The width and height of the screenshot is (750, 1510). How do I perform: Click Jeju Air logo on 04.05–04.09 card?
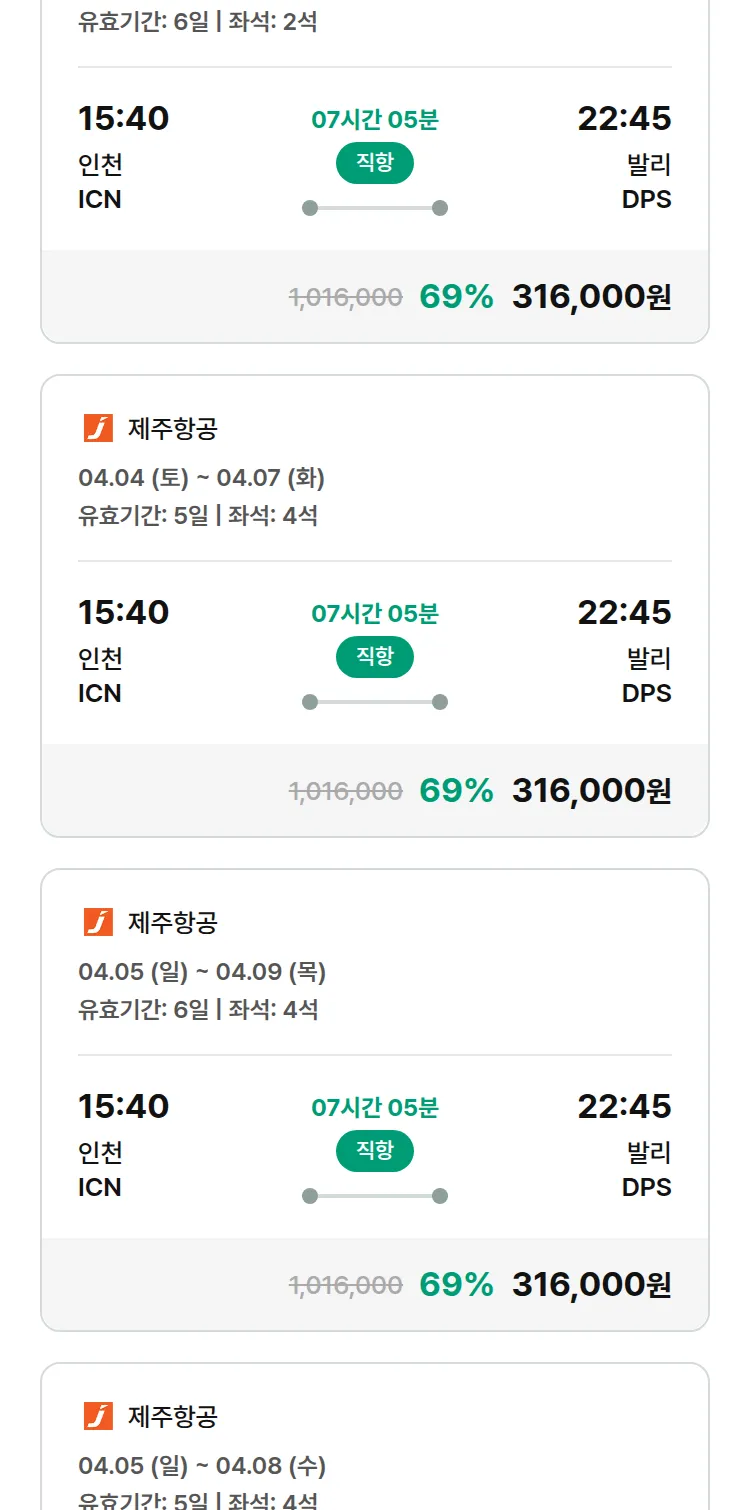tap(98, 922)
